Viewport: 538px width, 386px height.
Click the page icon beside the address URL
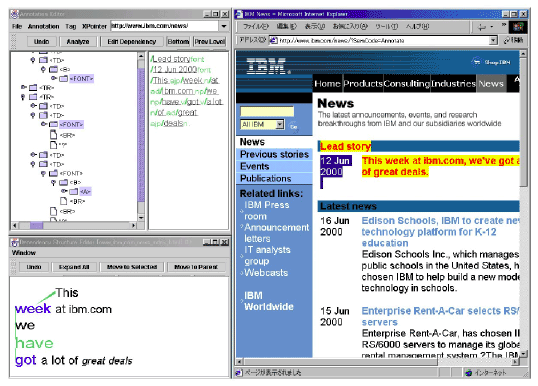point(273,40)
